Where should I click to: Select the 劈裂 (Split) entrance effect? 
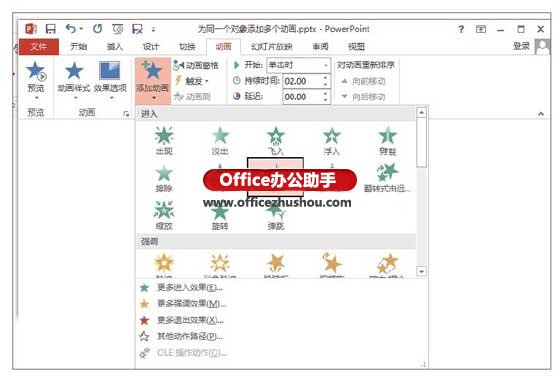point(388,141)
